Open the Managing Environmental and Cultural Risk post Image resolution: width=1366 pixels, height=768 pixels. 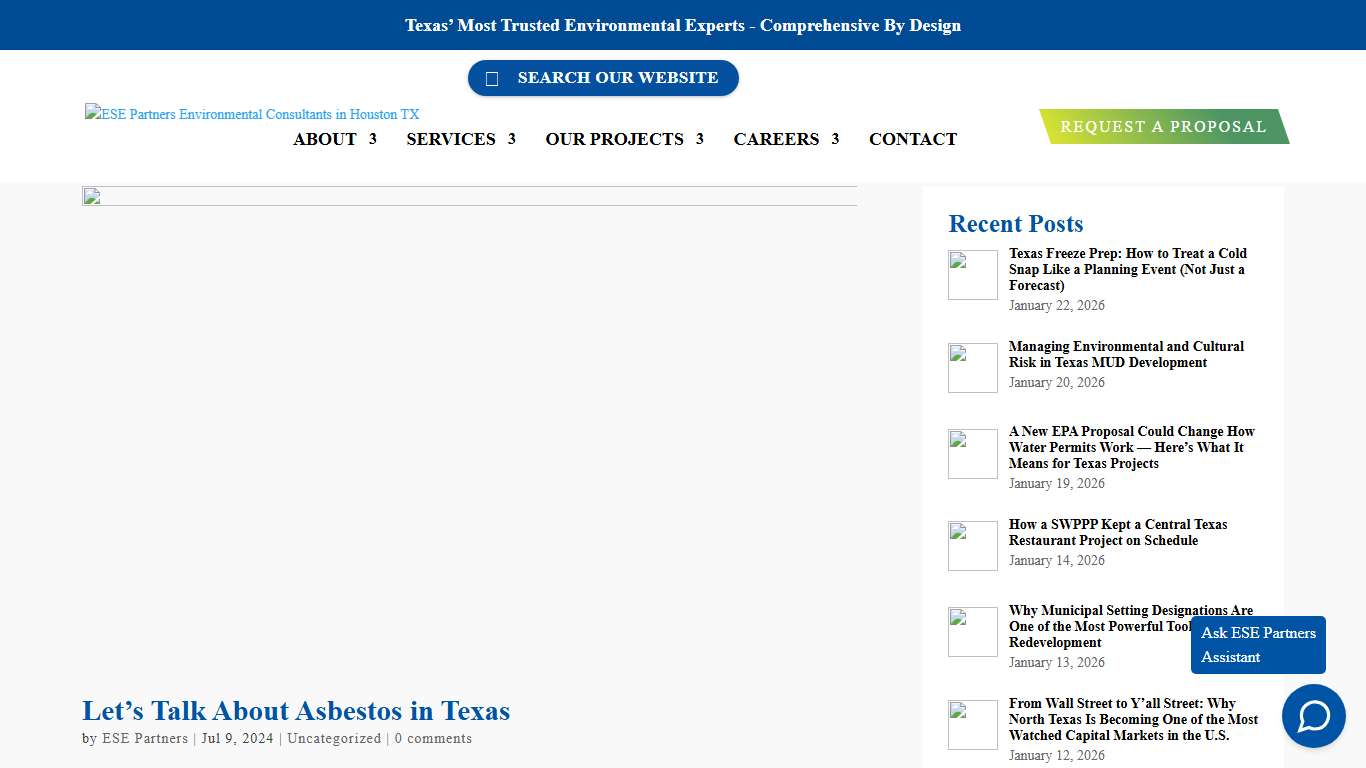click(x=1126, y=354)
